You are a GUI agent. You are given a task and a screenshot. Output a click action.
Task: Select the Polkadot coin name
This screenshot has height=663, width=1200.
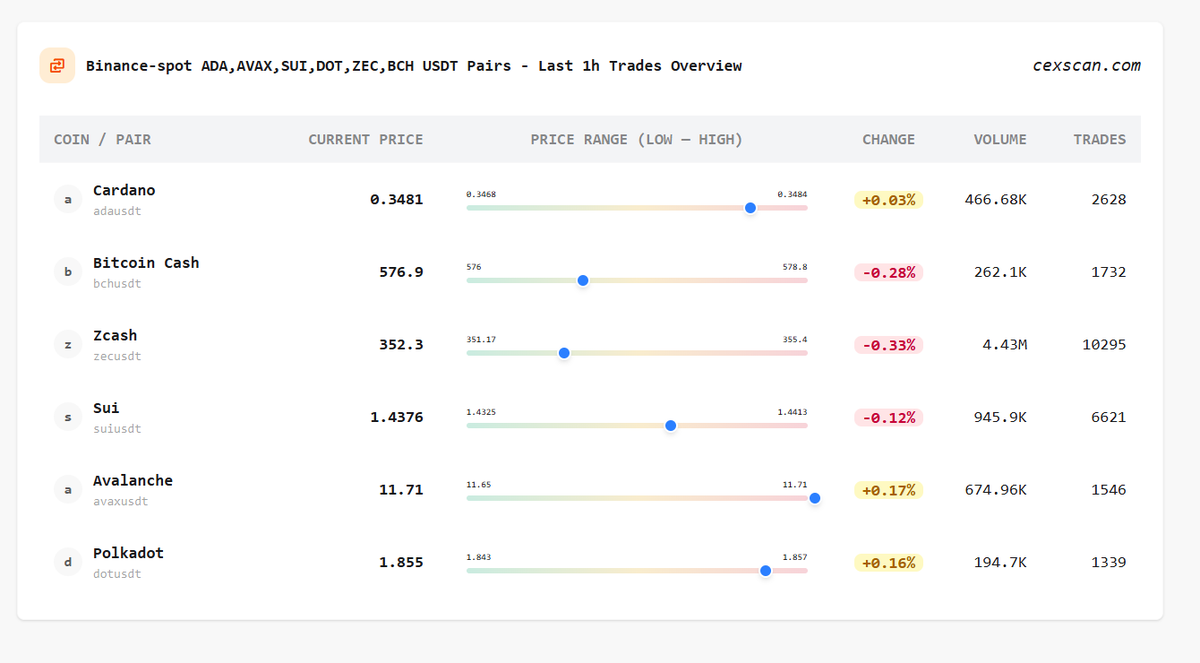128,553
